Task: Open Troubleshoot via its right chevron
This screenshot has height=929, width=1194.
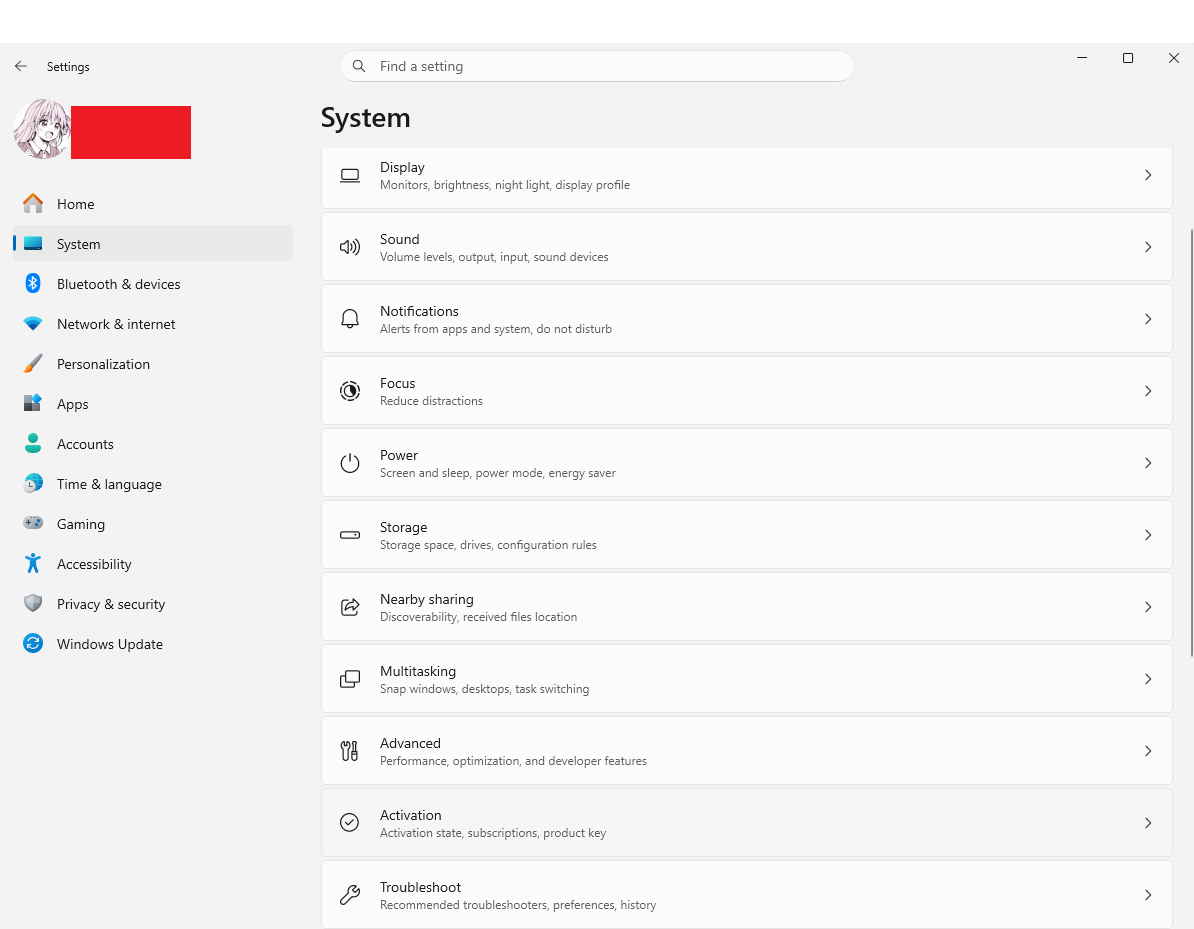Action: pos(1148,895)
